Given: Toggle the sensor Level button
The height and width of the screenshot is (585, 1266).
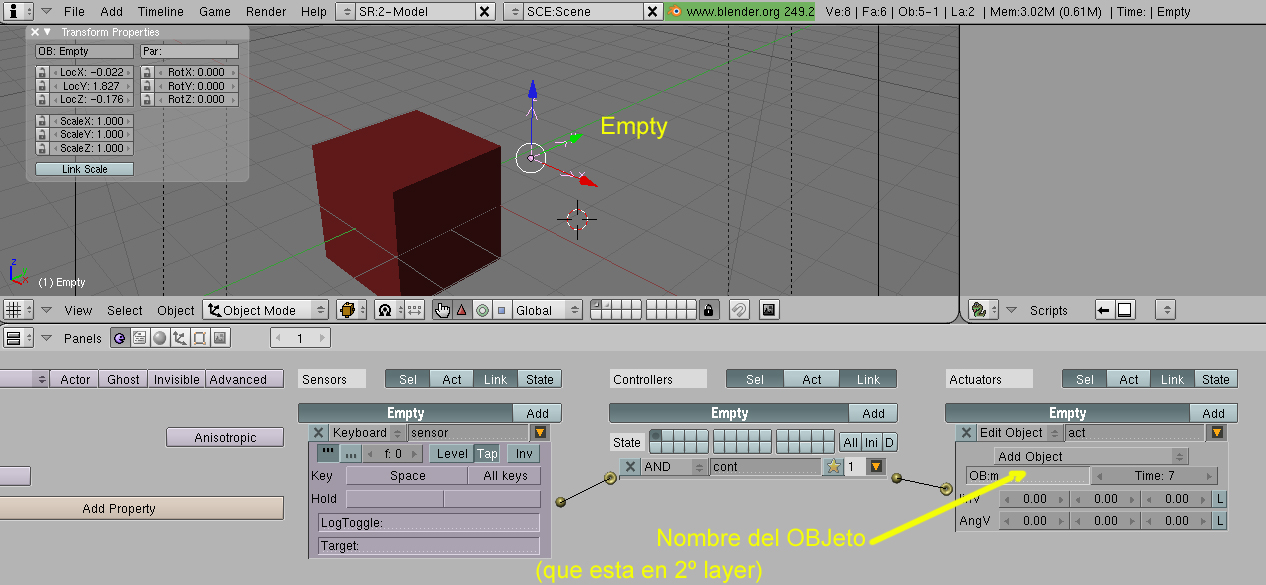Looking at the screenshot, I should click(x=452, y=453).
